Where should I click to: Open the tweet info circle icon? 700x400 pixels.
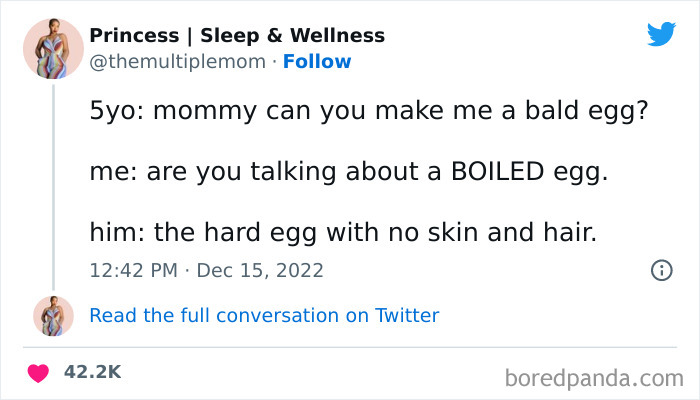point(660,270)
